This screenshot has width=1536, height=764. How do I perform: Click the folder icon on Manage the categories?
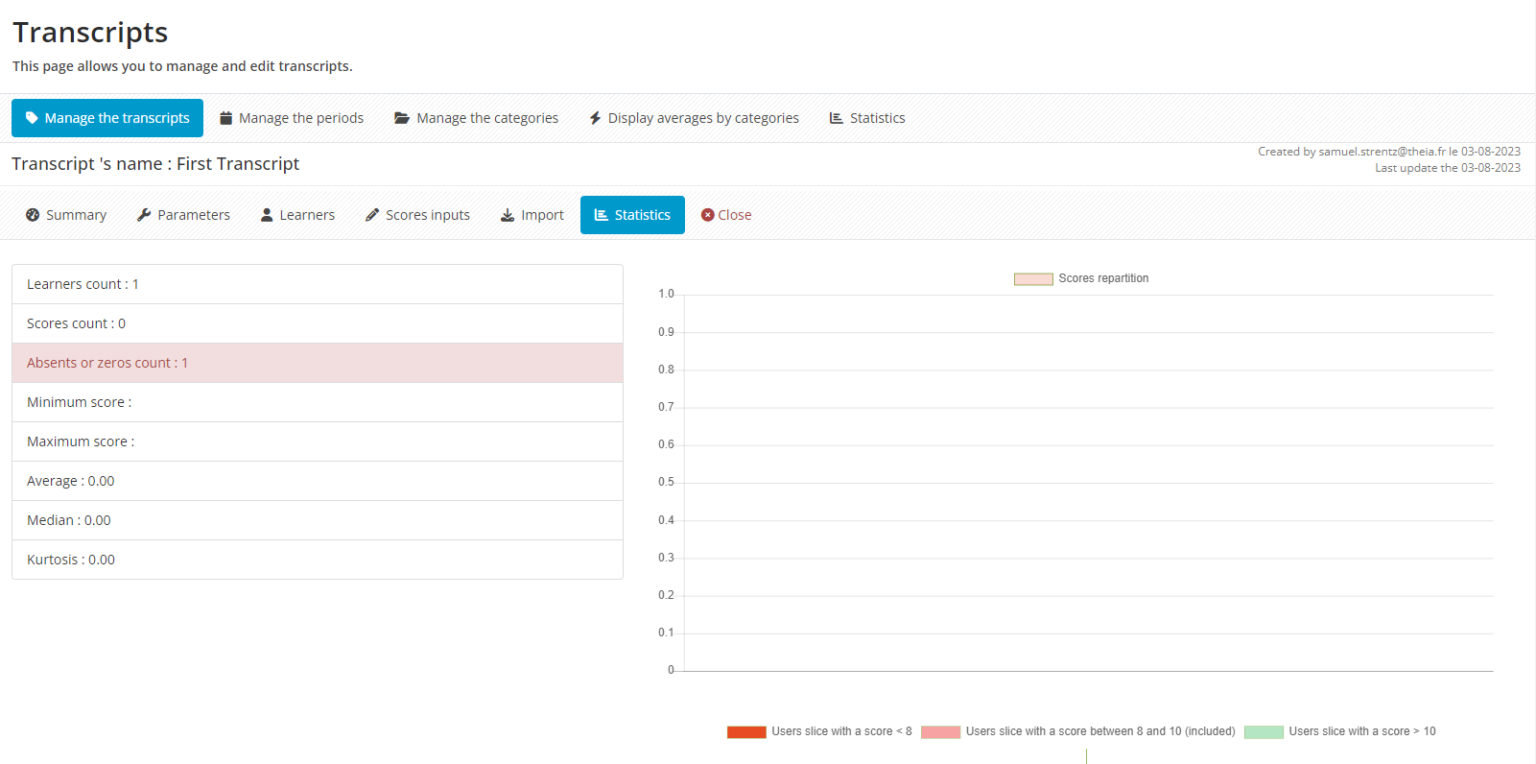(402, 117)
